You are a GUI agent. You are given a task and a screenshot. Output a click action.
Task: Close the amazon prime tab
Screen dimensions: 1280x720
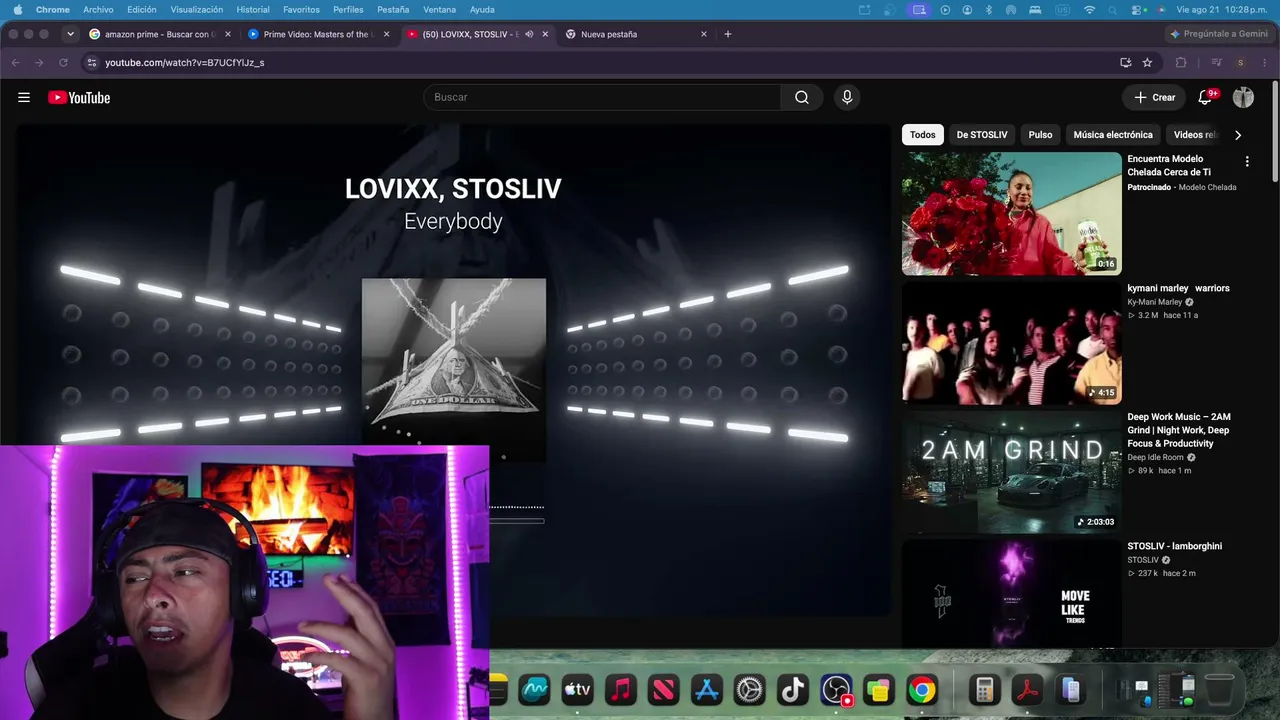click(227, 34)
